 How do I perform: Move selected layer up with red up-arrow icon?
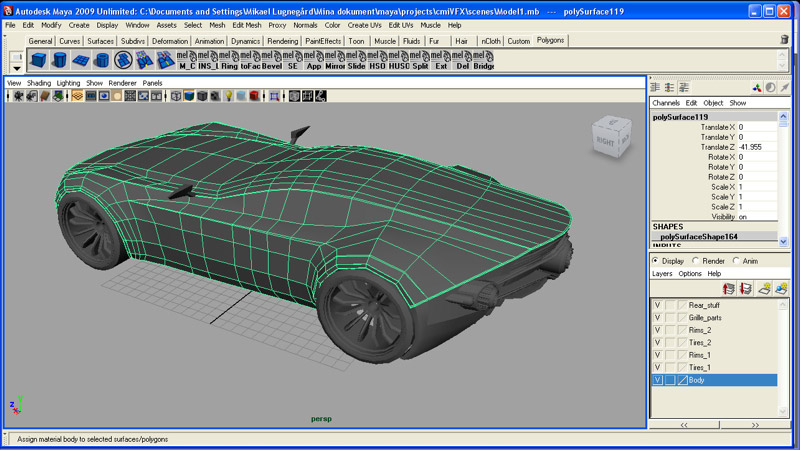coord(729,289)
